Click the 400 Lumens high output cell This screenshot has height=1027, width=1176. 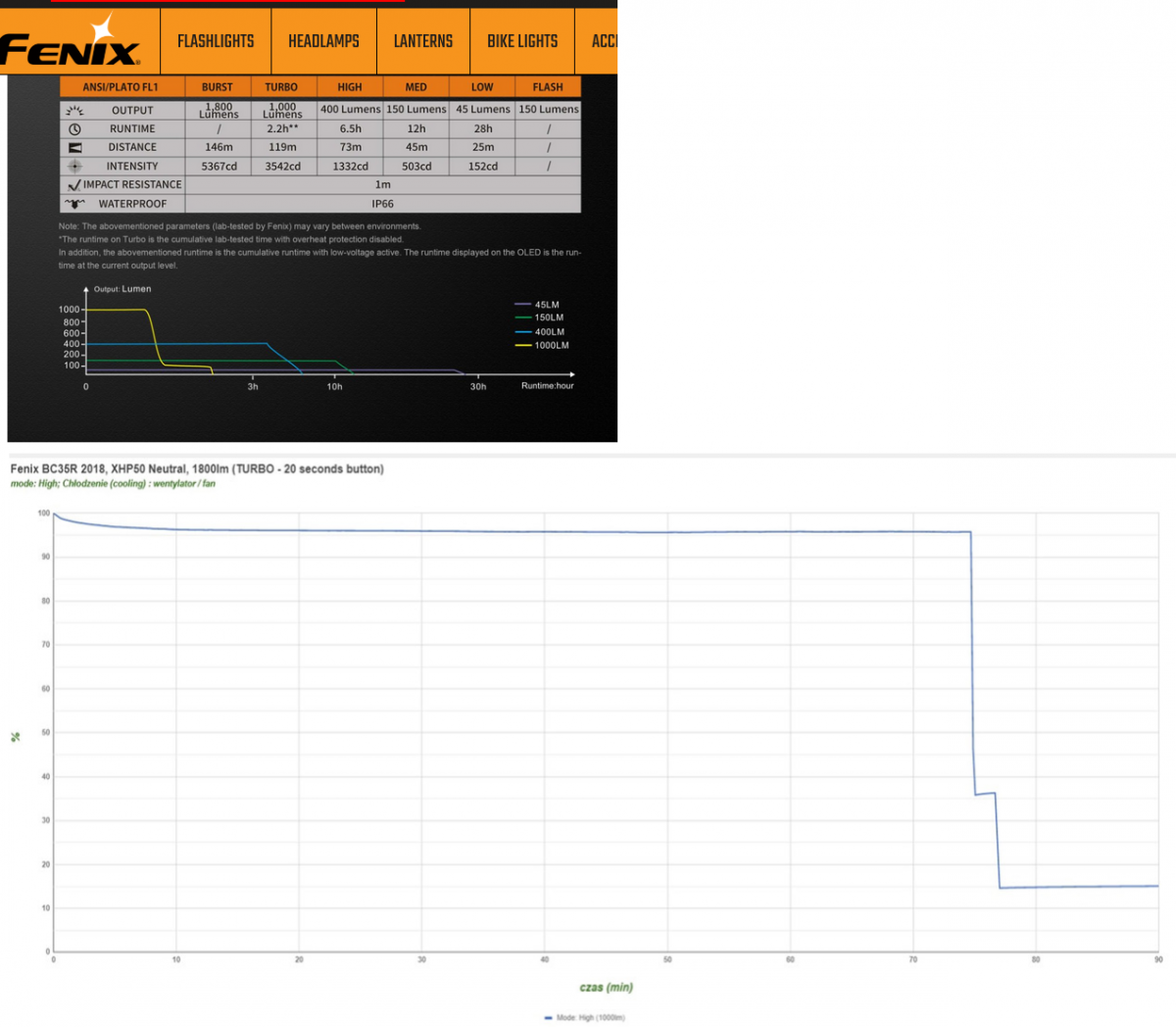(351, 110)
